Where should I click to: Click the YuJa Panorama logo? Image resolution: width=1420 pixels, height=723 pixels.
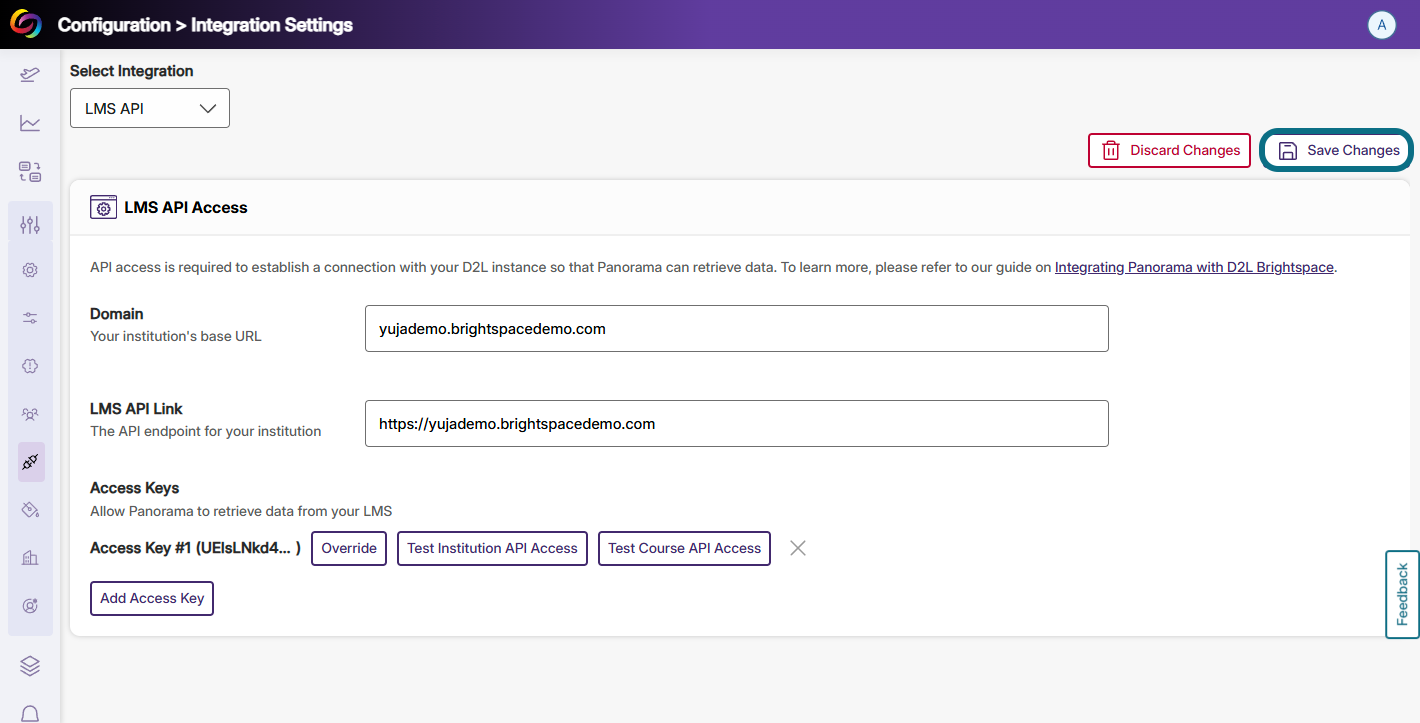pyautogui.click(x=26, y=25)
